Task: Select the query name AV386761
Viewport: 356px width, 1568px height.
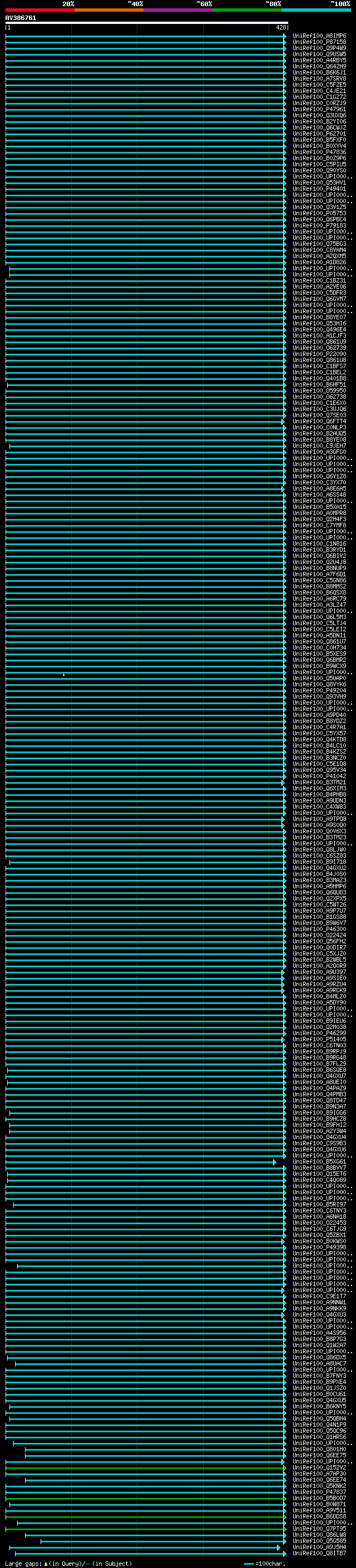Action: (21, 18)
